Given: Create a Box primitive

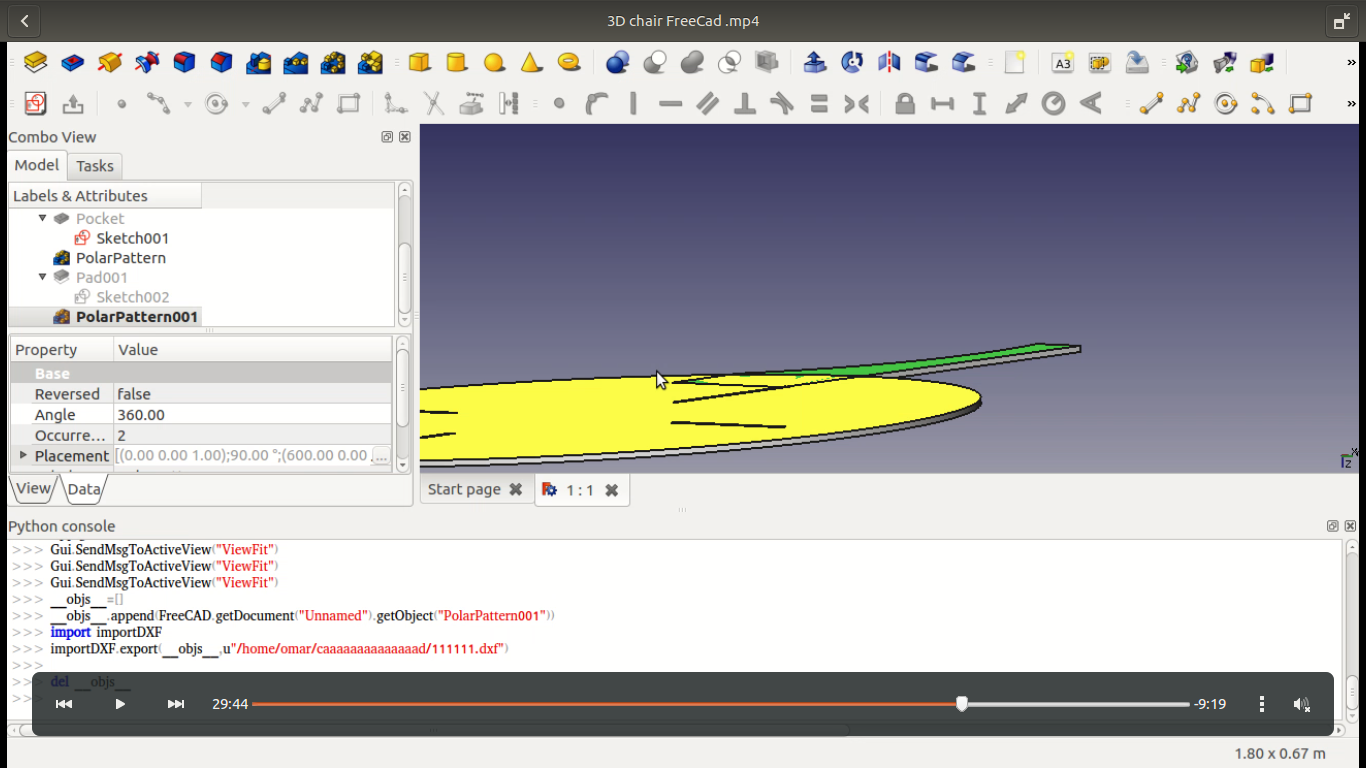Looking at the screenshot, I should pos(420,63).
